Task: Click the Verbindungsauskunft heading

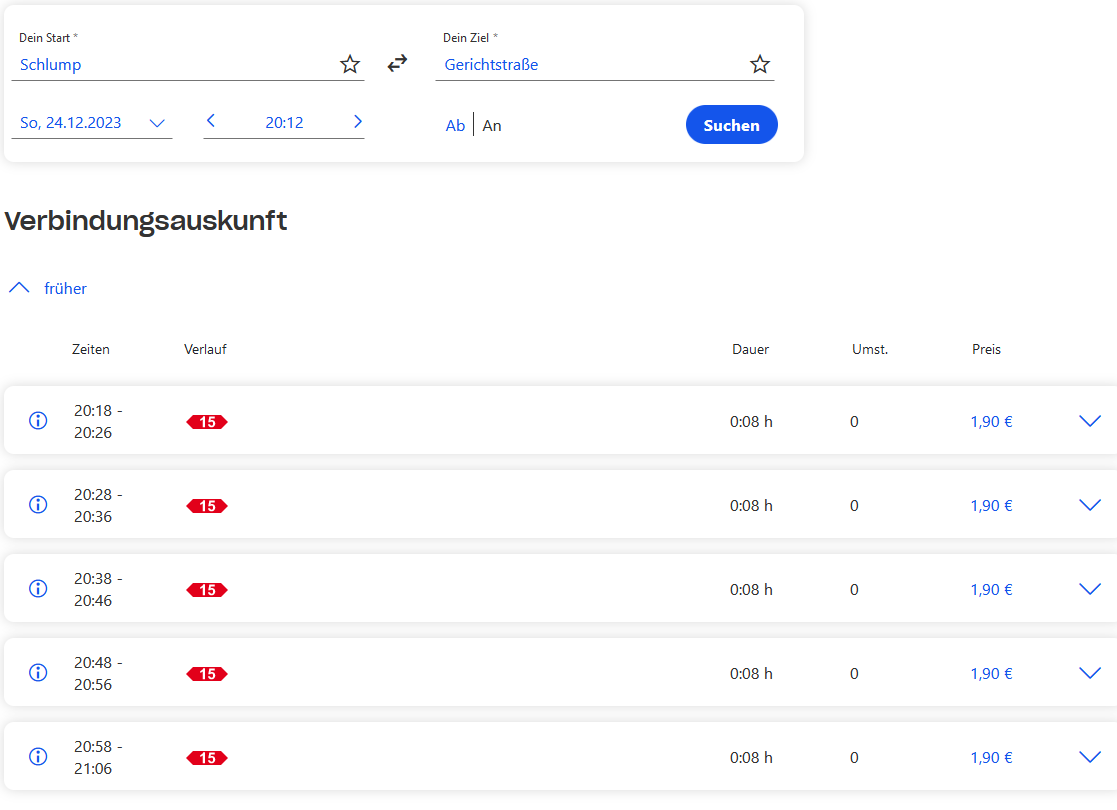Action: (145, 222)
